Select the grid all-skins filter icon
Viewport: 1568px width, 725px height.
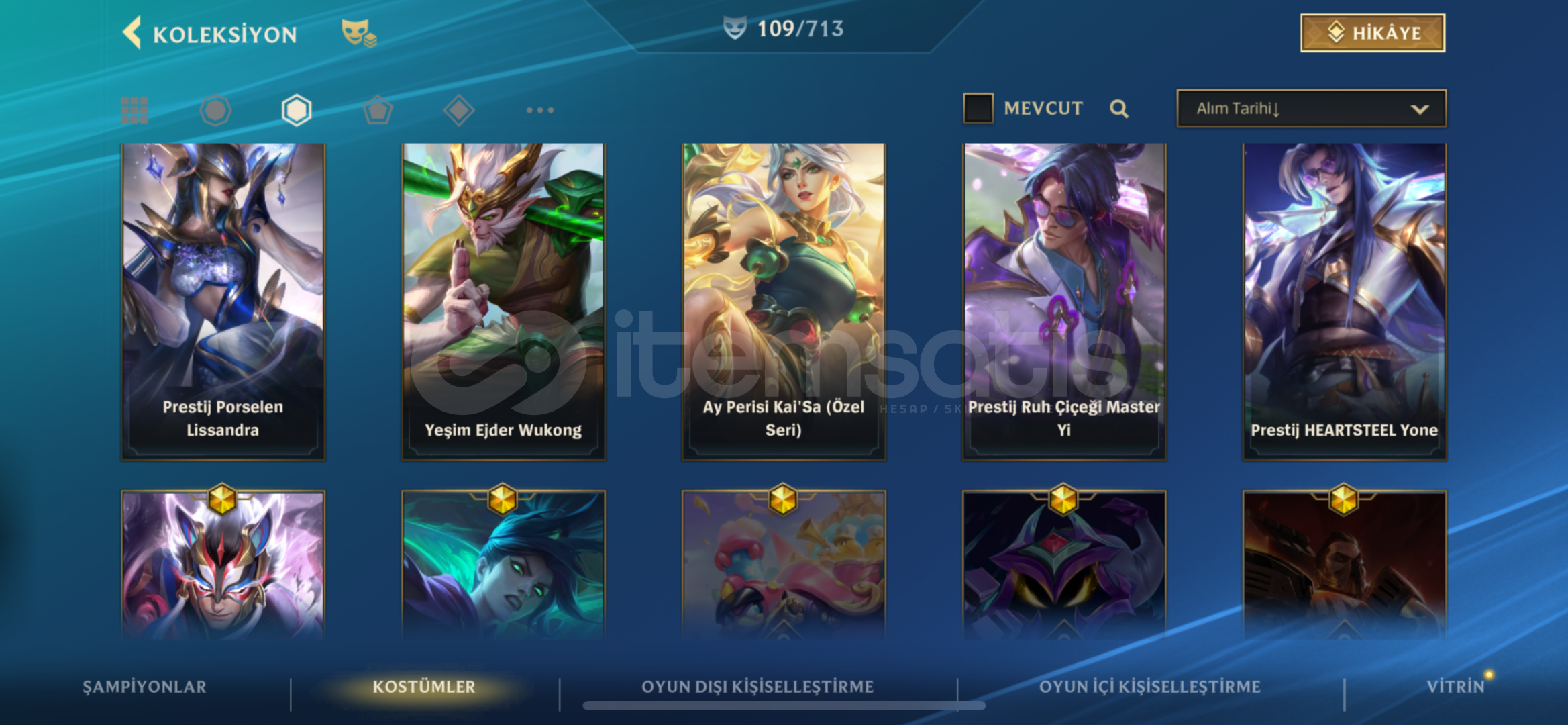tap(134, 110)
